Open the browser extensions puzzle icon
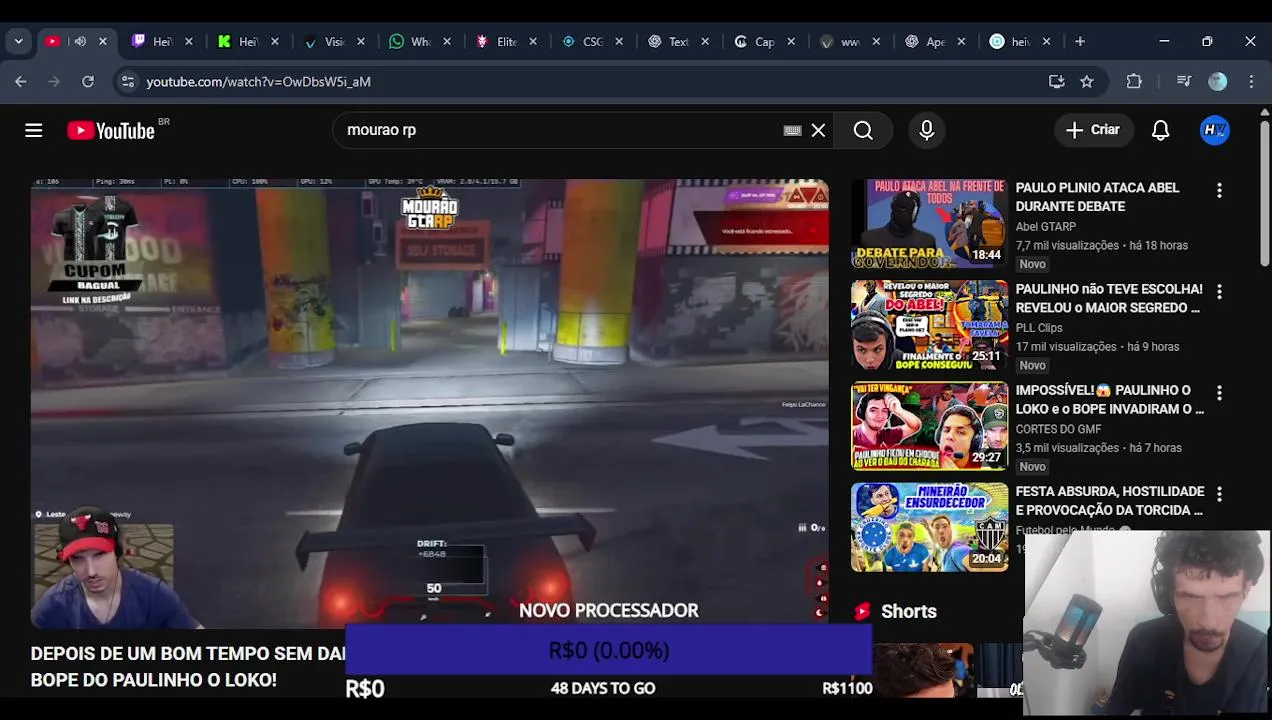This screenshot has width=1272, height=720. [1134, 82]
